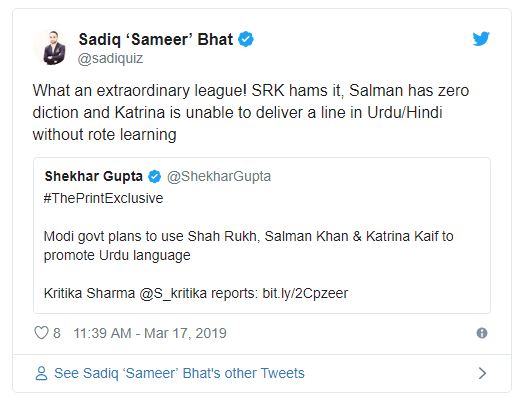Click the 11:39 AM - Mar 17, 2019 timestamp
521x398 pixels.
point(150,333)
